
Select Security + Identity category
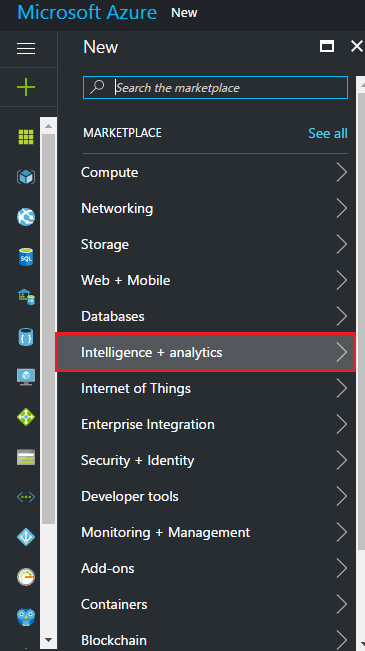206,460
